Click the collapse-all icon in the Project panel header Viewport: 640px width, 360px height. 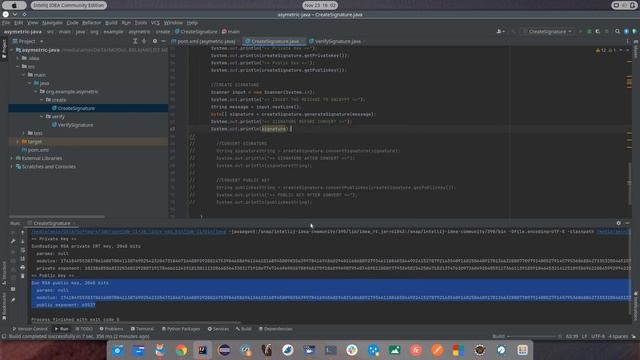[144, 41]
